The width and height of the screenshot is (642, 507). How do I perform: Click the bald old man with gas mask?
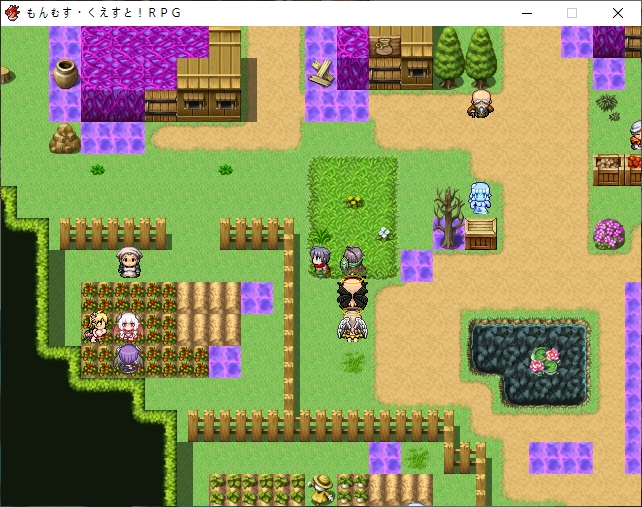480,104
